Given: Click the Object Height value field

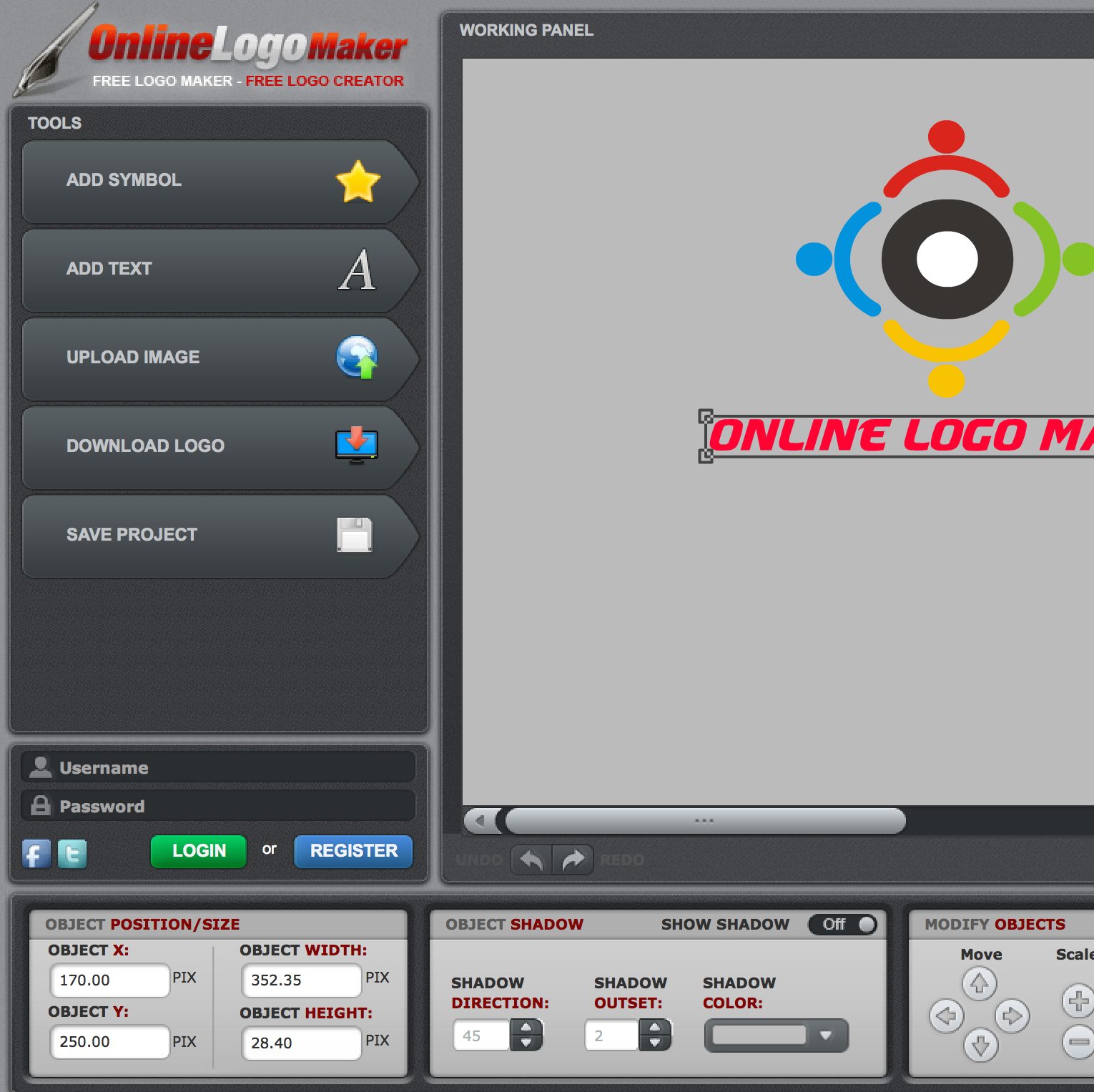Looking at the screenshot, I should (x=301, y=1043).
